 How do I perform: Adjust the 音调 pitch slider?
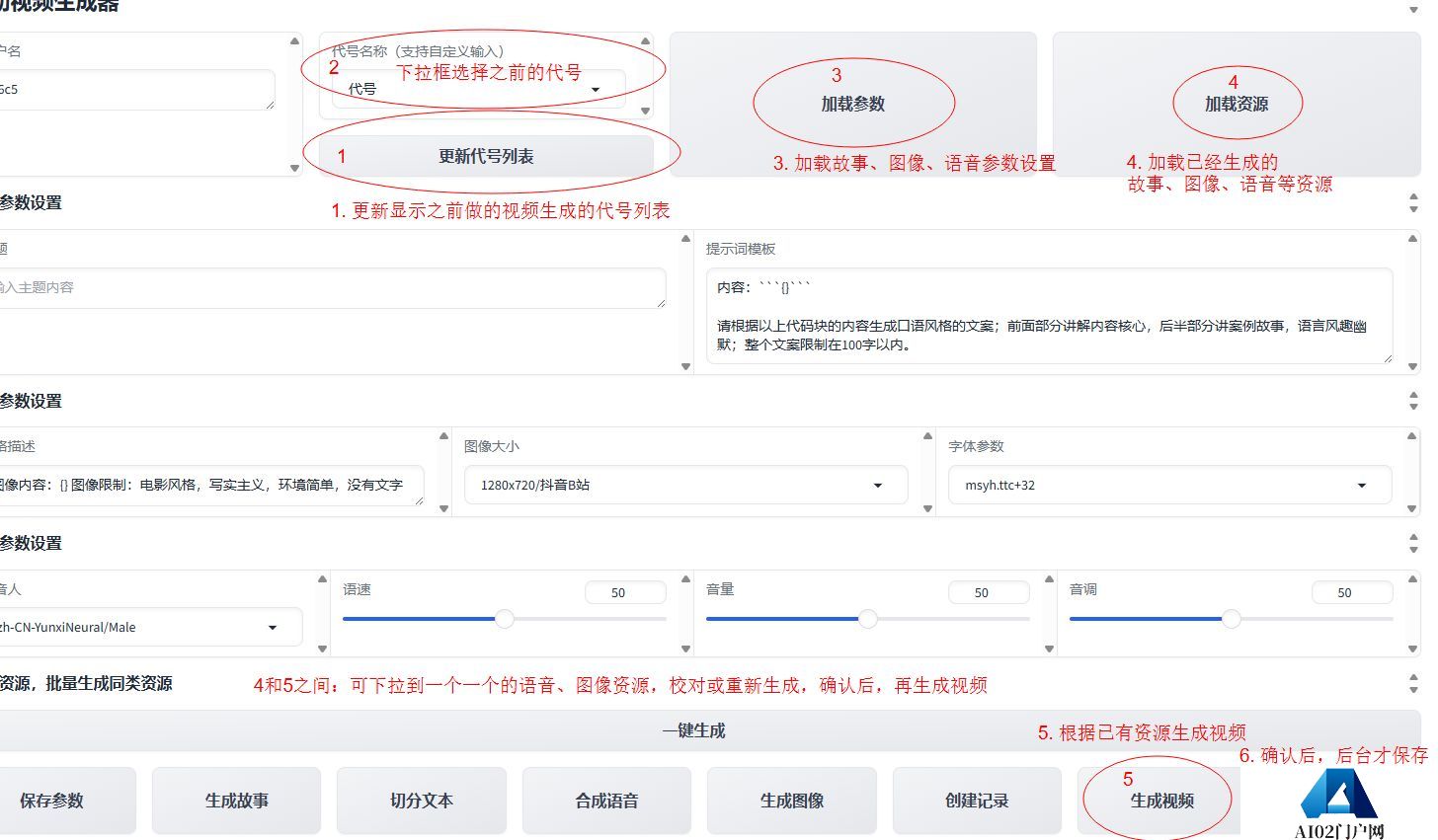point(1232,619)
